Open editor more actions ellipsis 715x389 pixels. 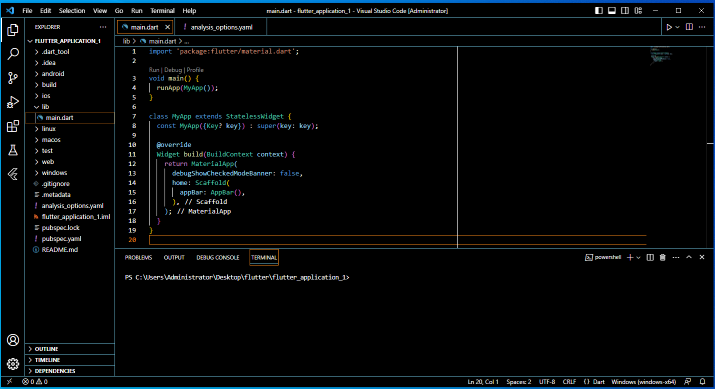coord(702,27)
